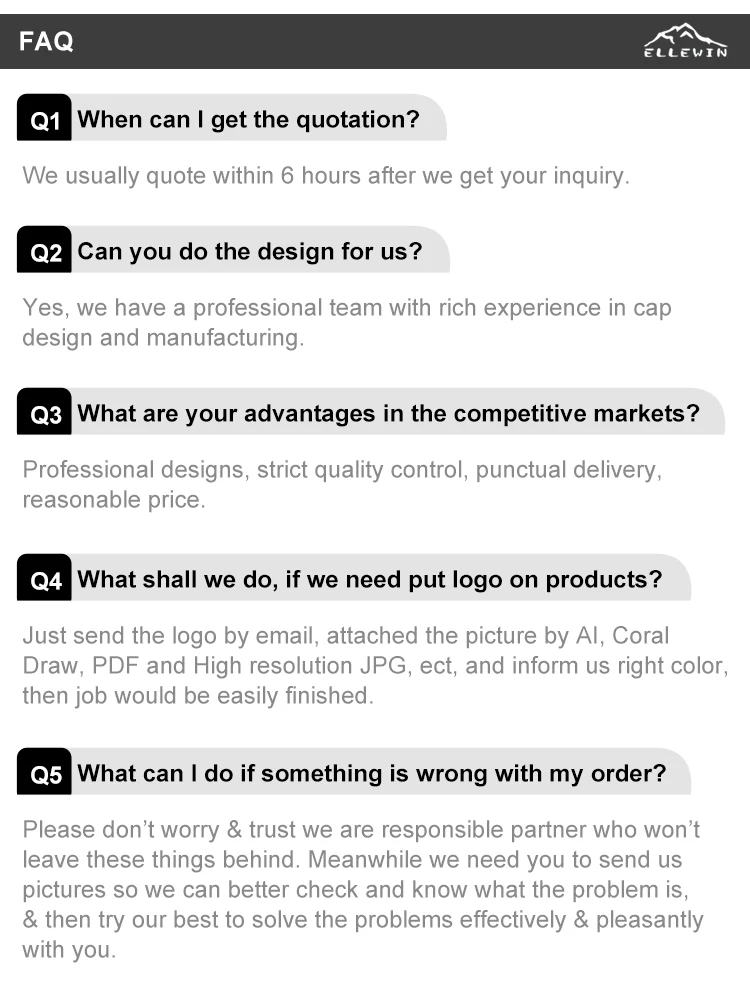This screenshot has height=993, width=750.
Task: Click "then job would be easily finished." line
Action: [198, 696]
